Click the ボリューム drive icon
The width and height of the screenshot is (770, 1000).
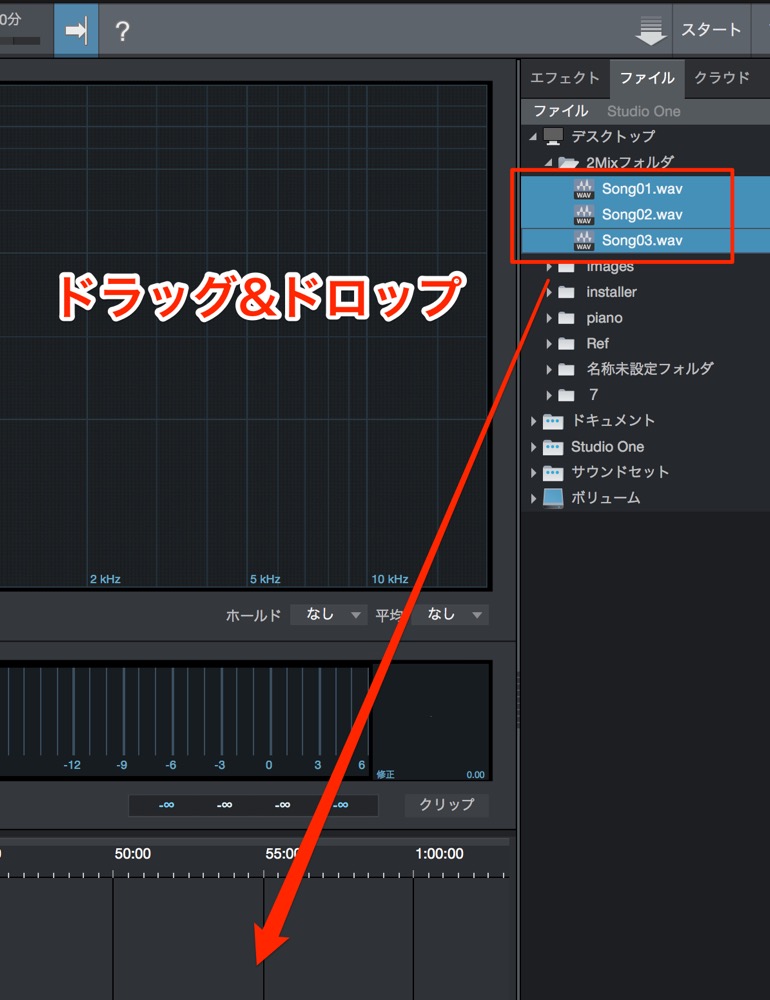[x=553, y=499]
